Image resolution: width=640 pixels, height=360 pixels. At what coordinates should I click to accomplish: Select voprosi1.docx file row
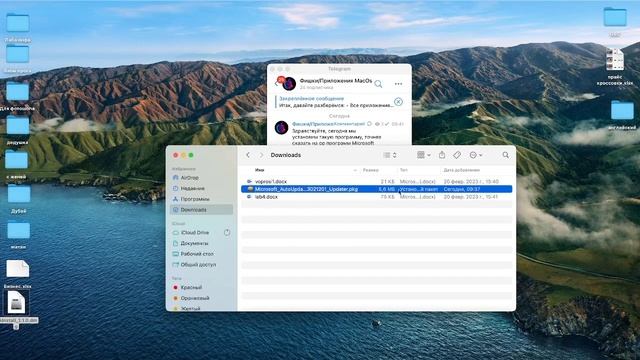coord(376,181)
